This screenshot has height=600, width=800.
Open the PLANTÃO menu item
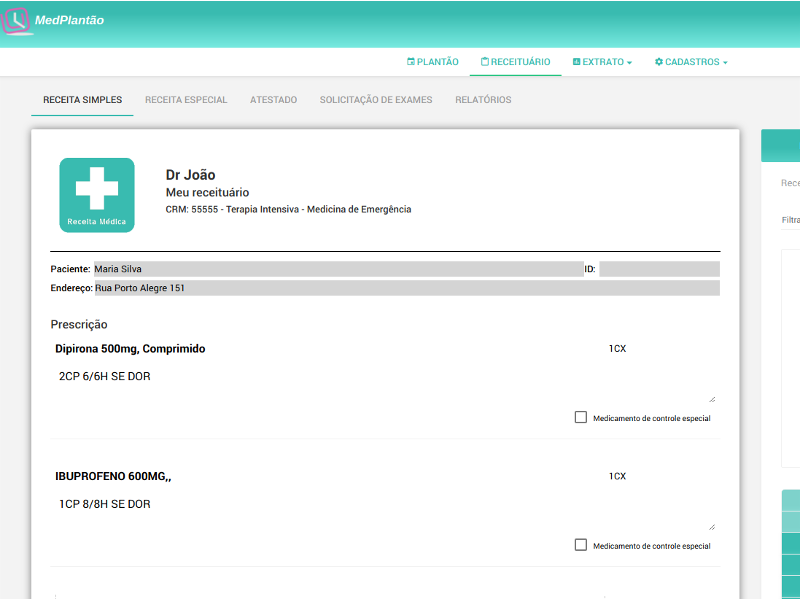[433, 62]
